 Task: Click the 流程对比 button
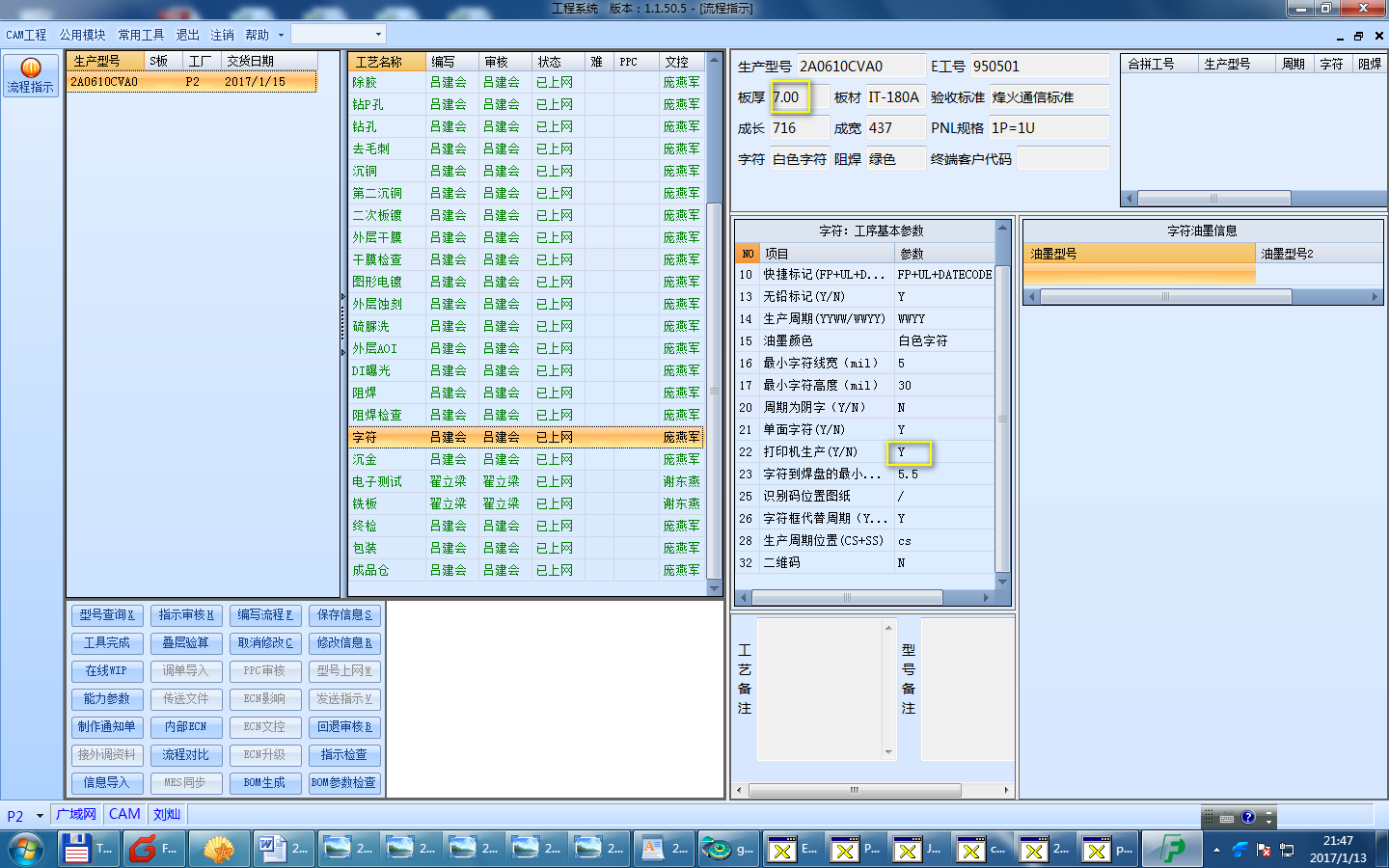point(186,754)
